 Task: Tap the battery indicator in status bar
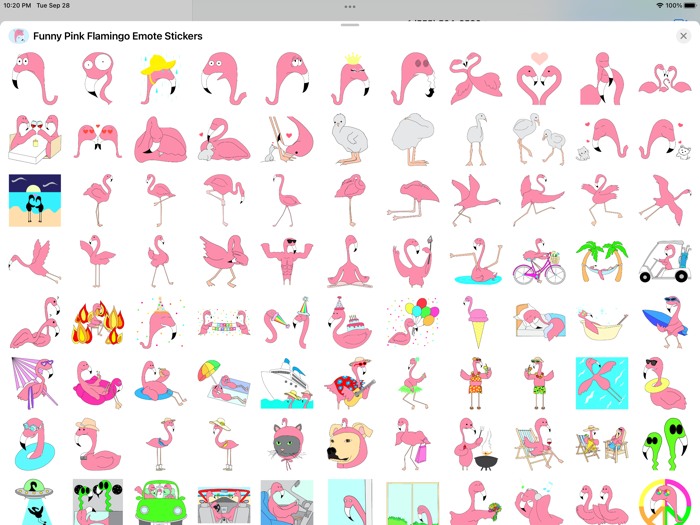coord(690,5)
